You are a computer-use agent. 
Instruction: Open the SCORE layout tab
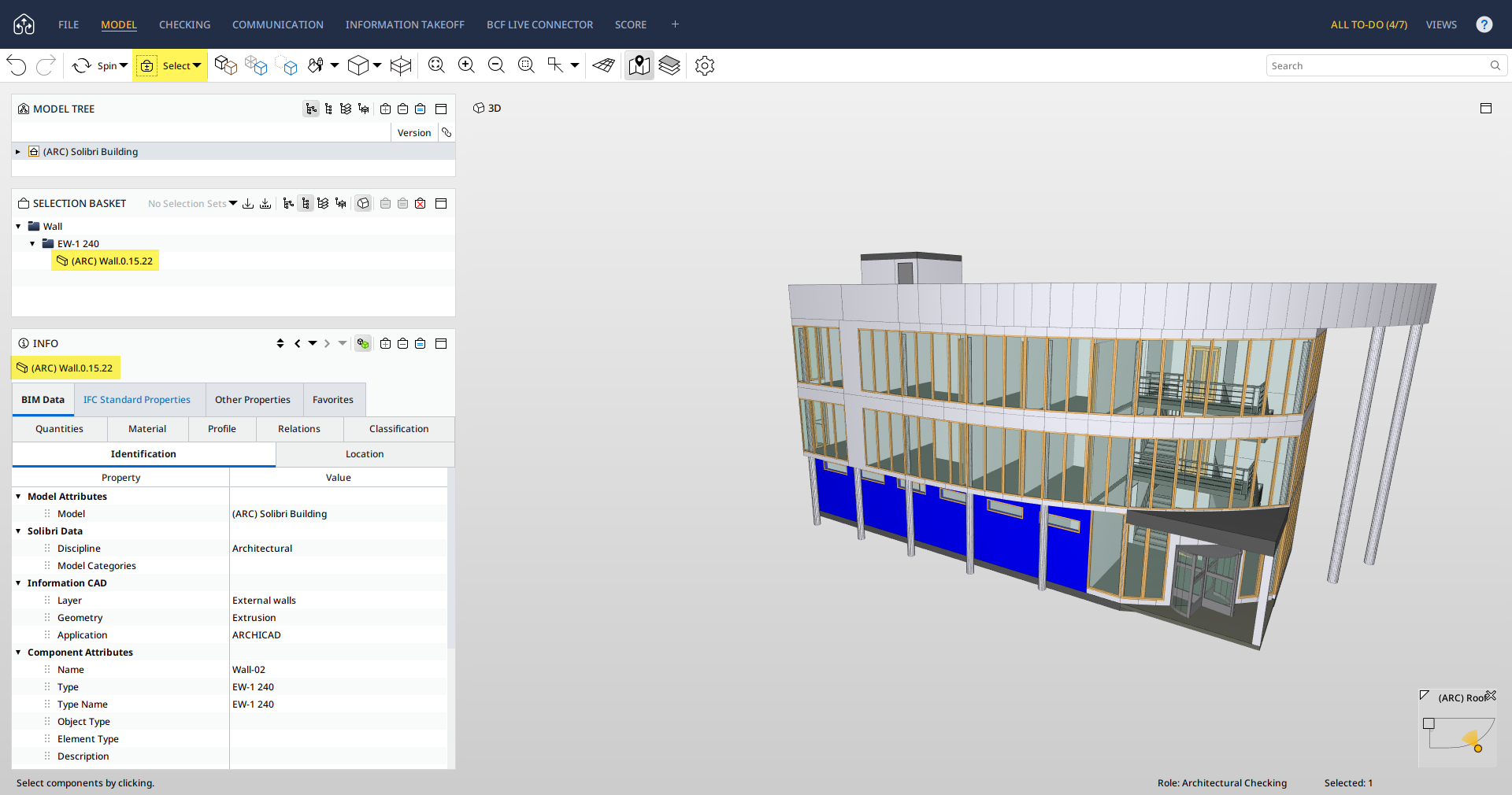coord(631,24)
